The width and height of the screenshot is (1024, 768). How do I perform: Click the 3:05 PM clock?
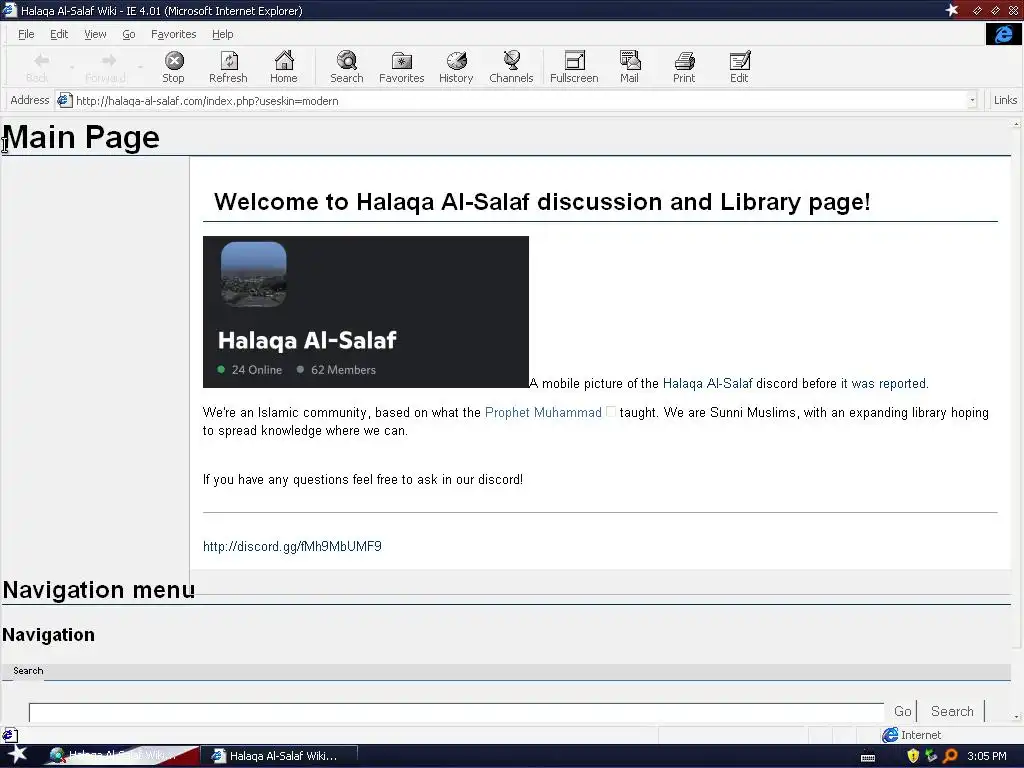pos(986,756)
